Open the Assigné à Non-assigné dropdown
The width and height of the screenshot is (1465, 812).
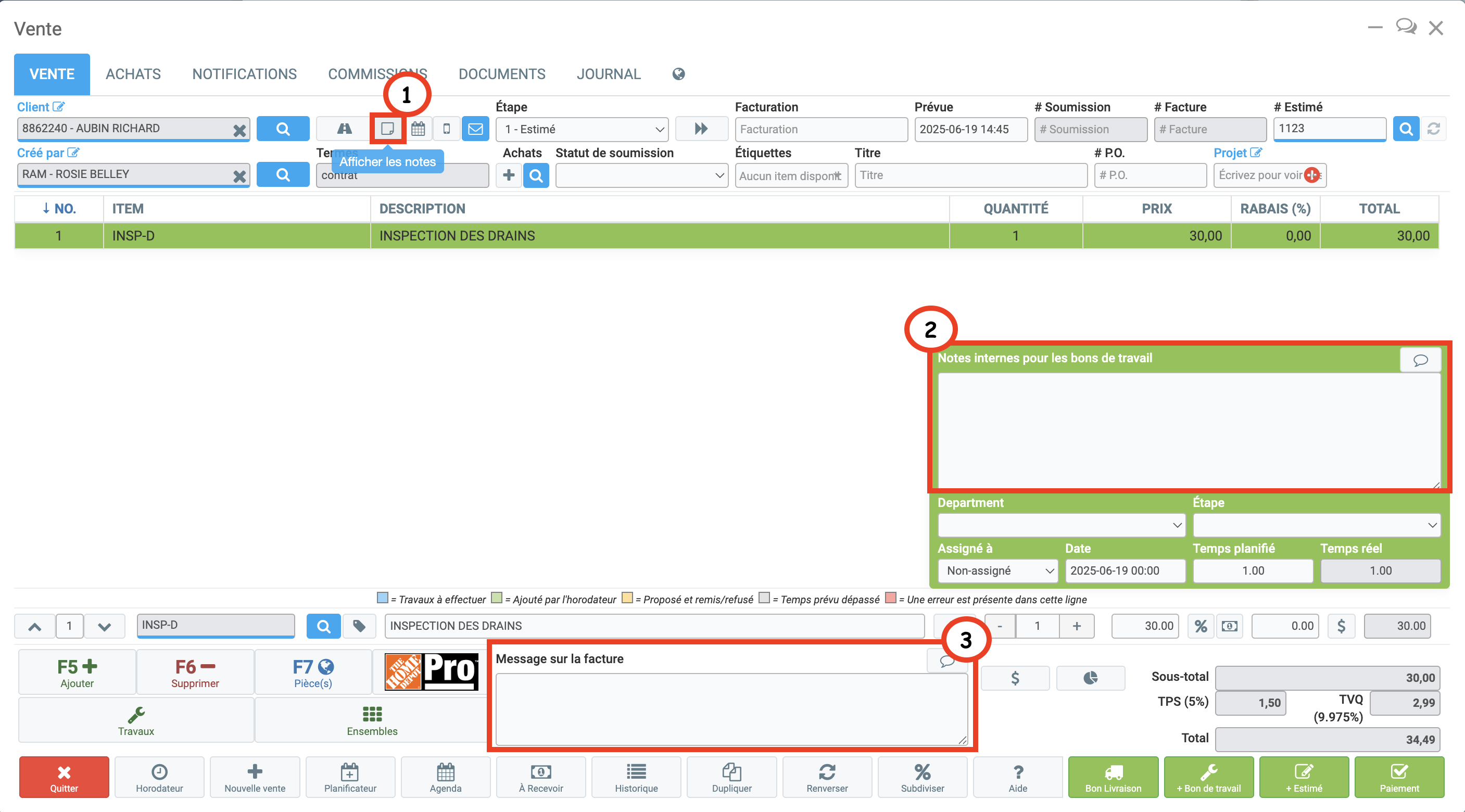pyautogui.click(x=997, y=570)
